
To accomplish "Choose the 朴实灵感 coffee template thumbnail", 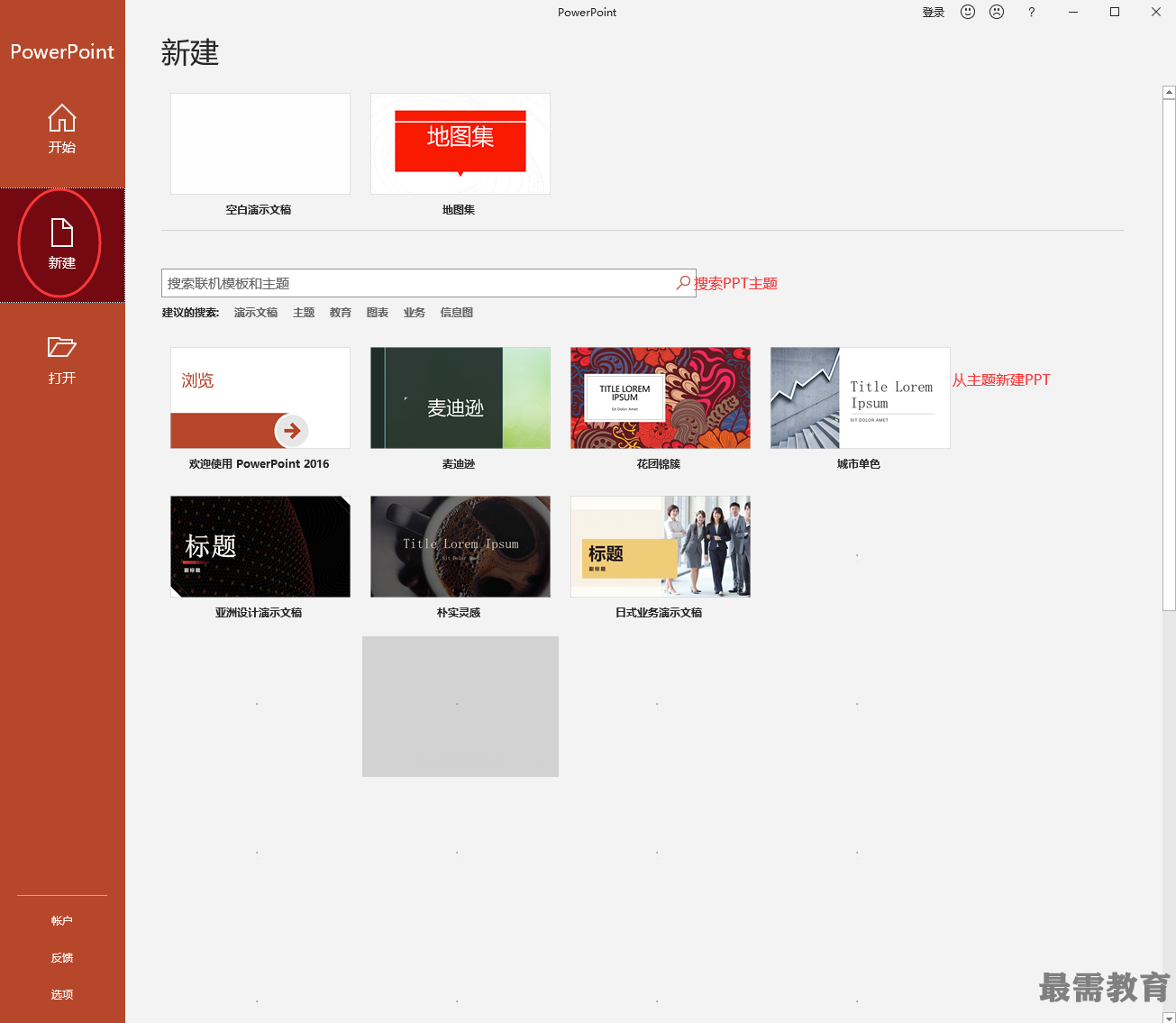I will click(x=460, y=546).
